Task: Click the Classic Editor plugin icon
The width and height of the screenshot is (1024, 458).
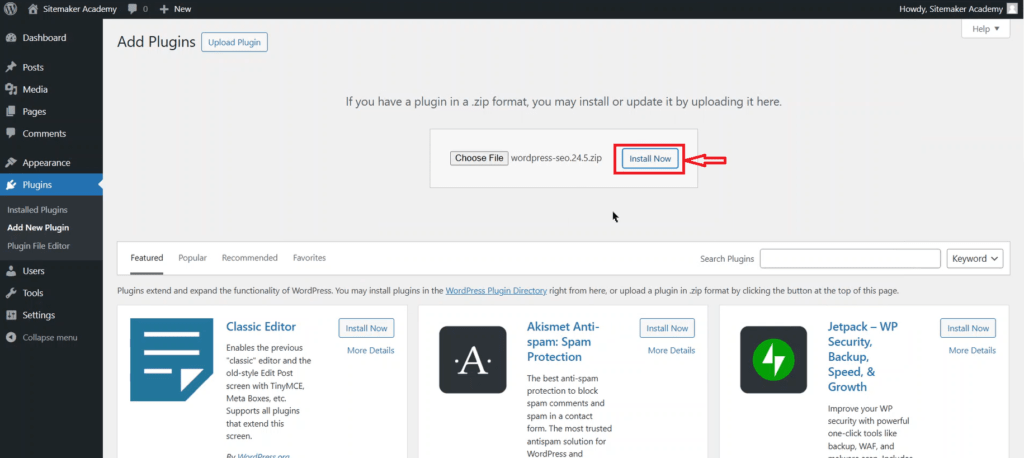Action: [172, 359]
